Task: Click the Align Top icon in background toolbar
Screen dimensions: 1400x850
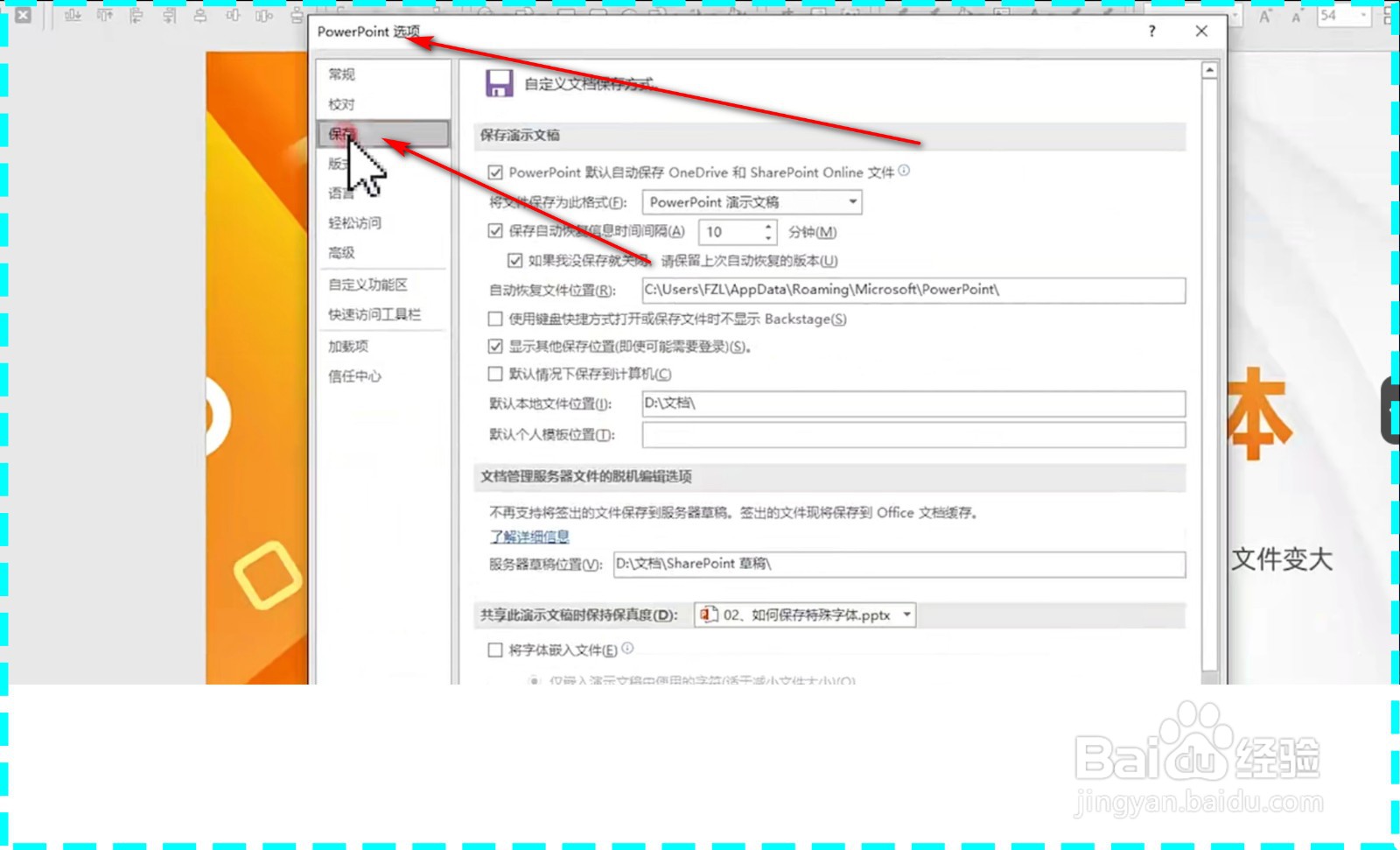Action: tap(105, 15)
